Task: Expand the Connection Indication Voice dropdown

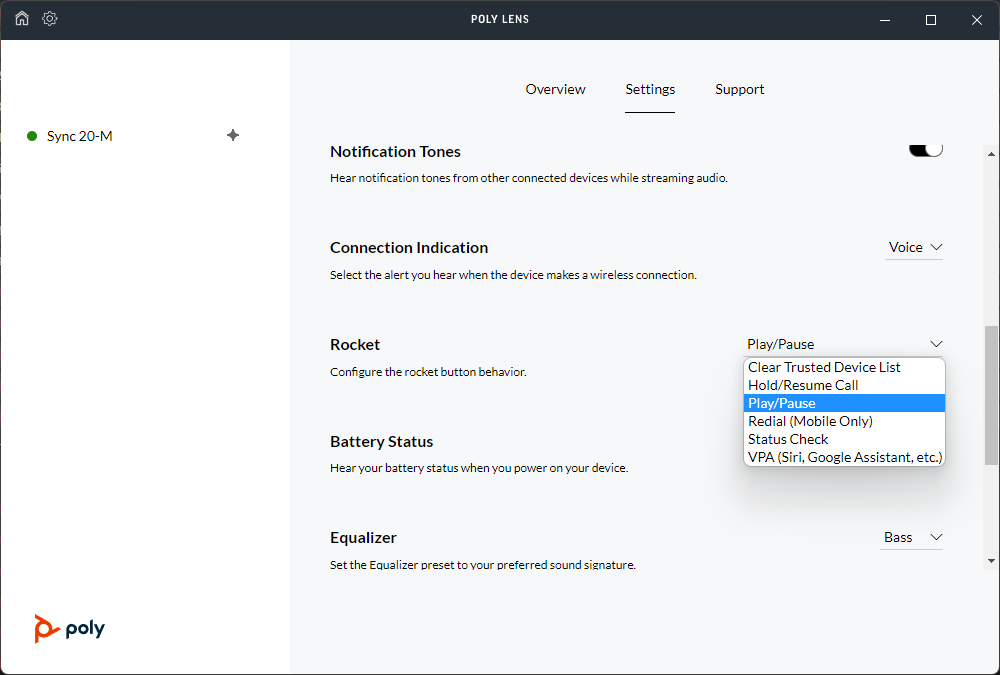Action: point(915,247)
